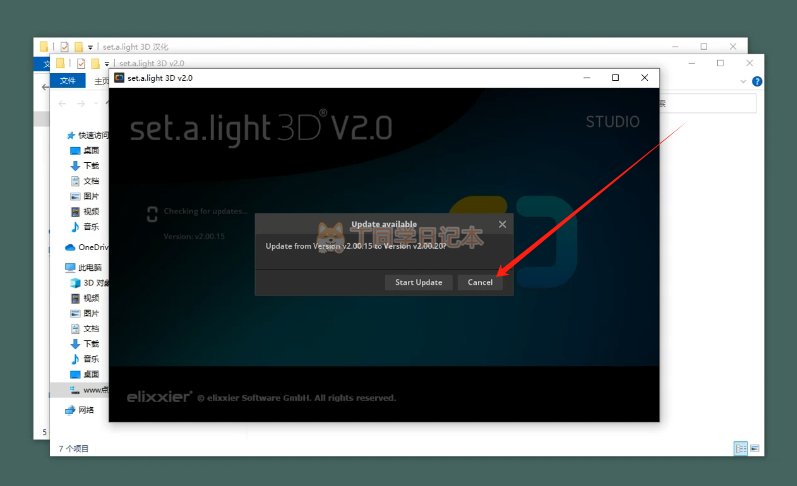
Task: Click the Properties checkmark icon in the 汉化 window title bar
Action: pyautogui.click(x=65, y=47)
